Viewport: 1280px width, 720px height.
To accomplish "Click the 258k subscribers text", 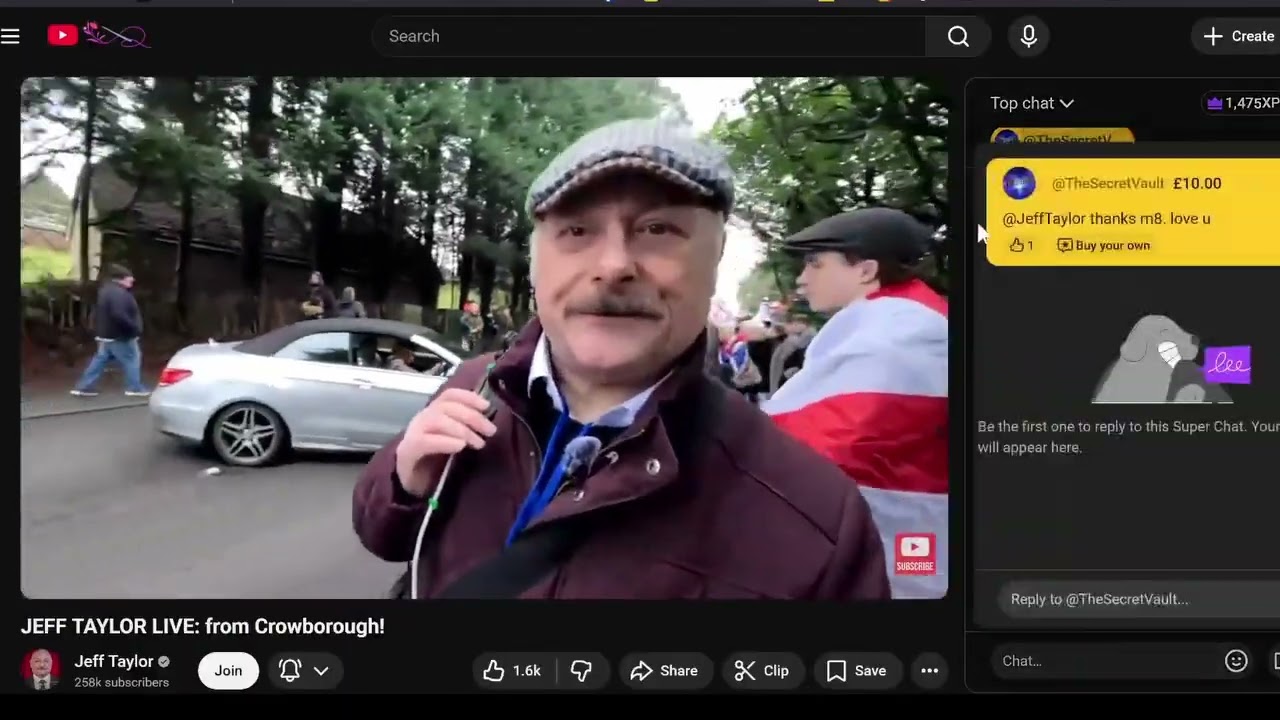I will coord(121,682).
